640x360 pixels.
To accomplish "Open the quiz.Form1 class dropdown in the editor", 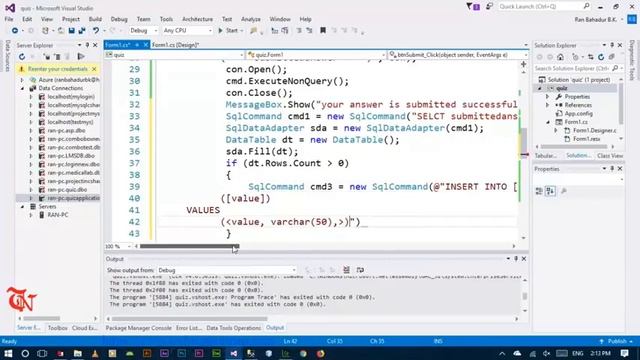I will (316, 55).
